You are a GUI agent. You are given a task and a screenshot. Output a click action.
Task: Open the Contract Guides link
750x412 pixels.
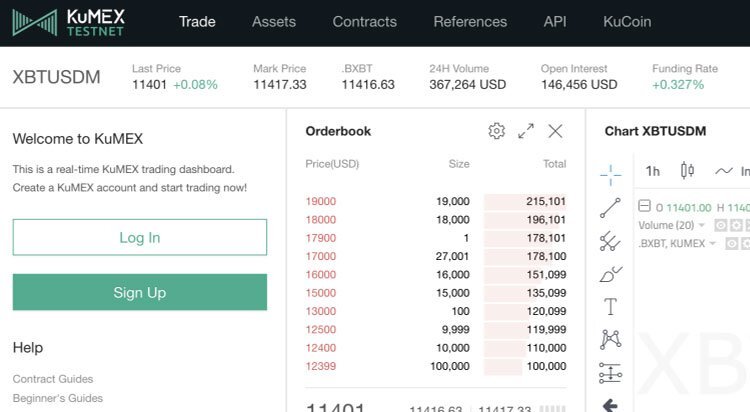pos(53,379)
